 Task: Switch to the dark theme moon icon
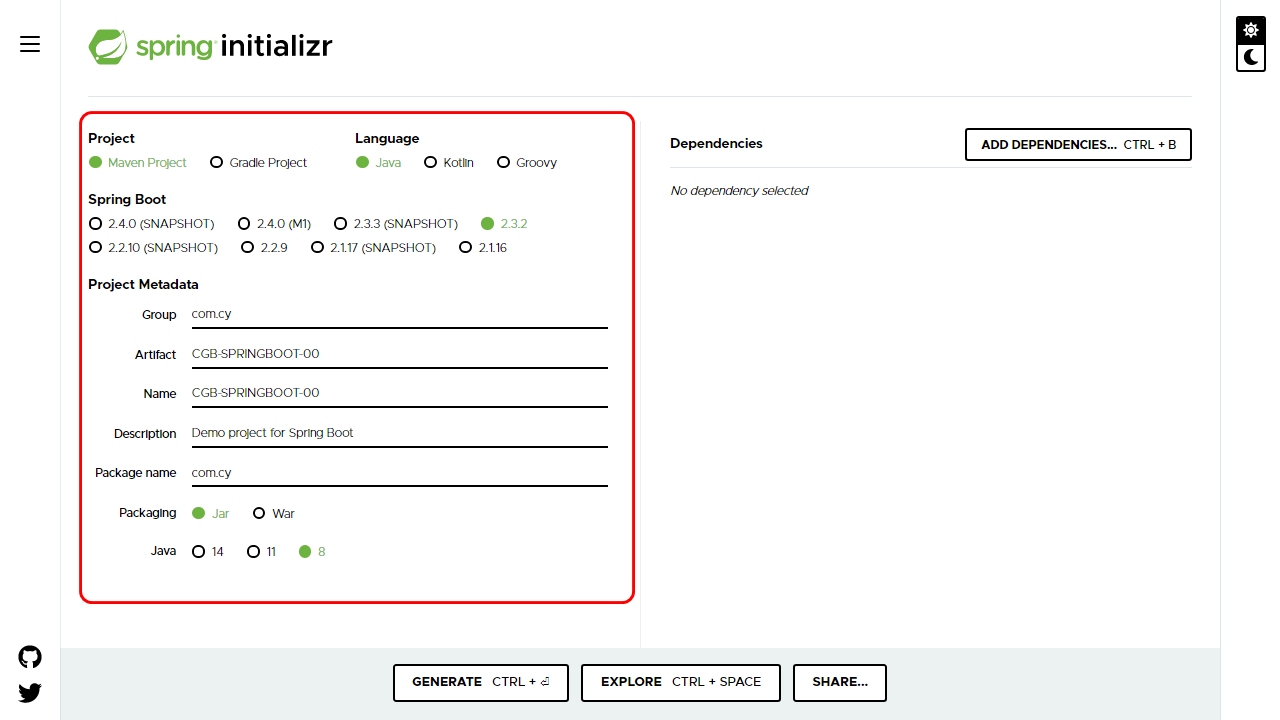[1251, 58]
